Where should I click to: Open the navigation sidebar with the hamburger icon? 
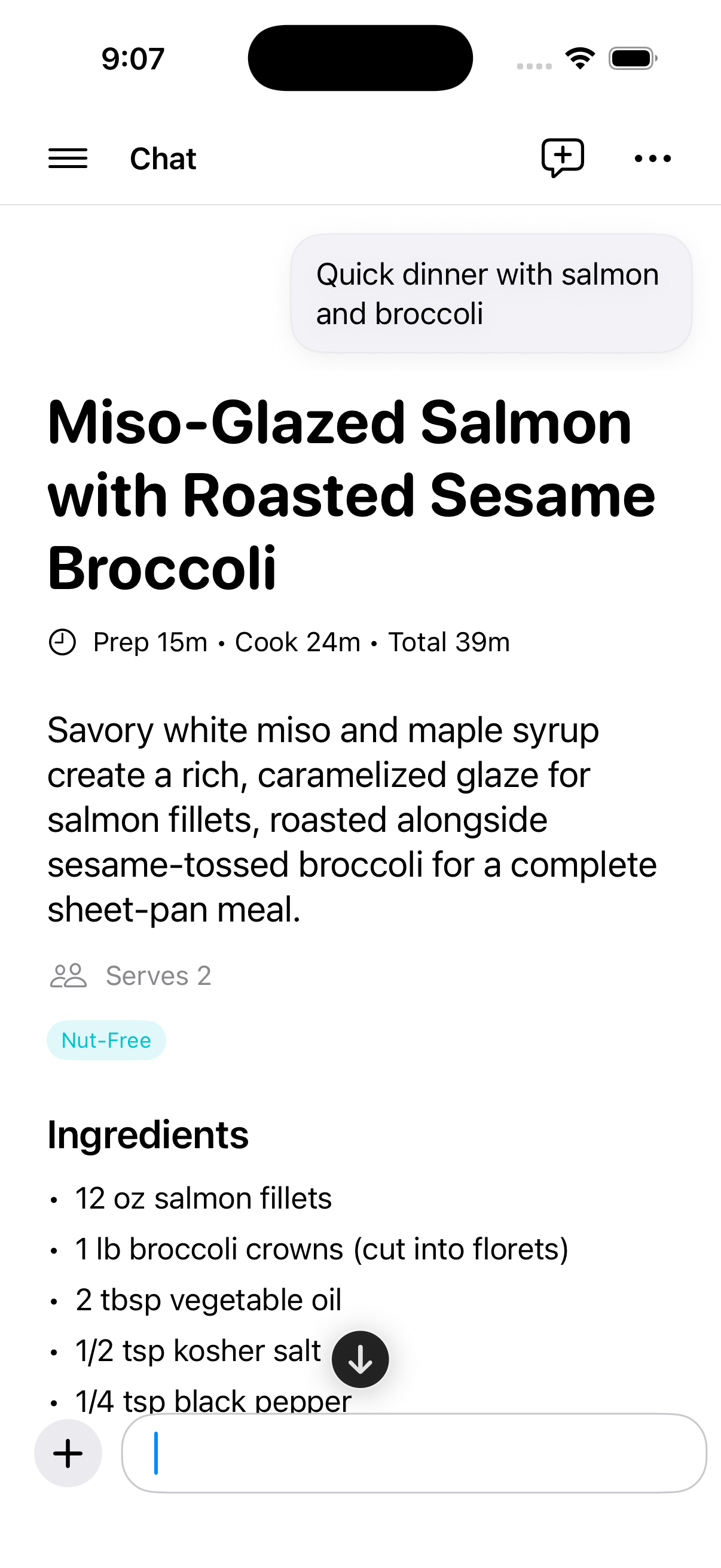pyautogui.click(x=68, y=159)
